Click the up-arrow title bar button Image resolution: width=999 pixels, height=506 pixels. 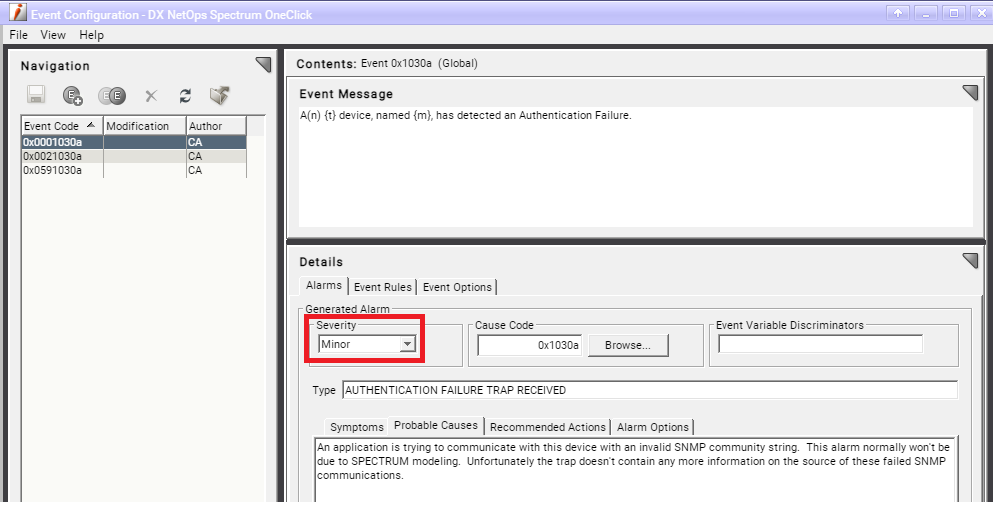pyautogui.click(x=898, y=13)
